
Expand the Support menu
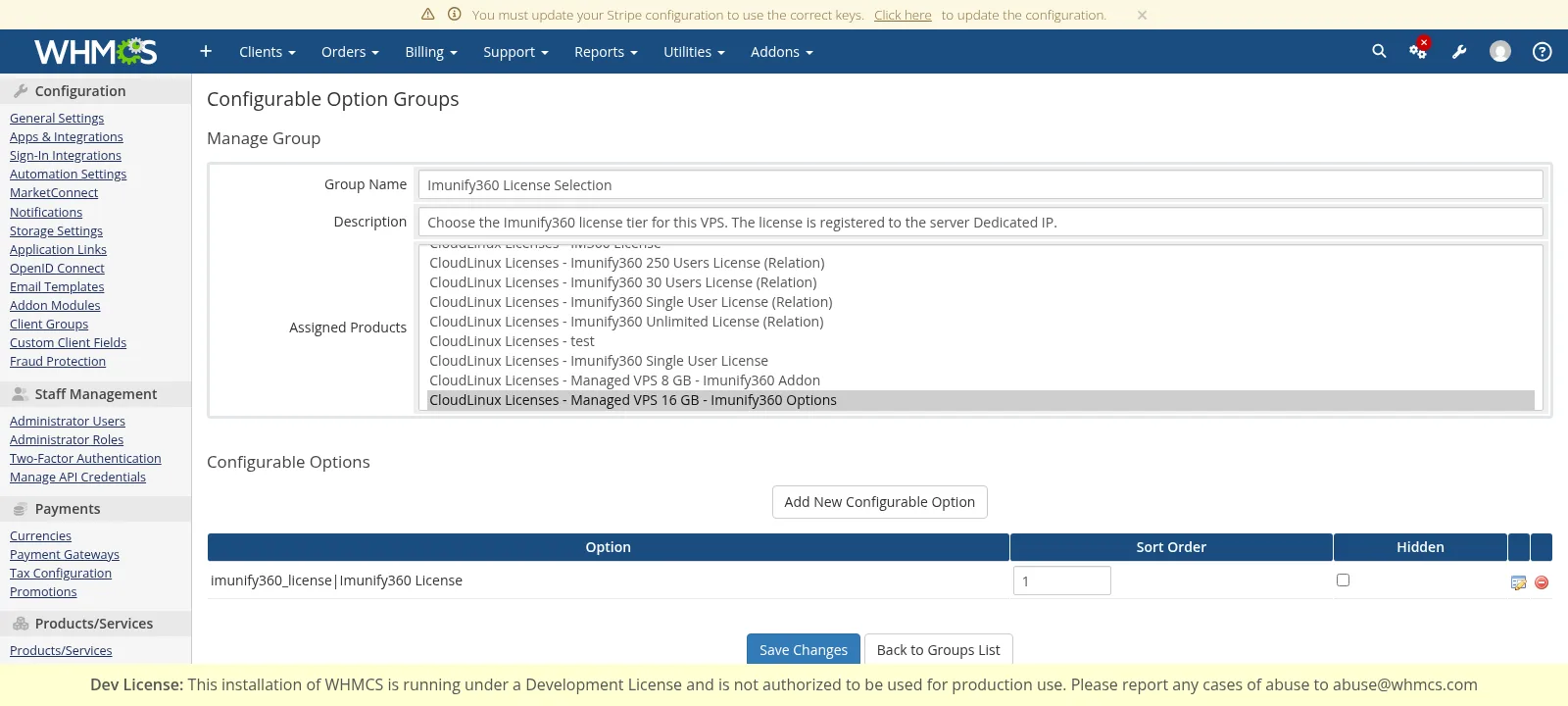[515, 52]
